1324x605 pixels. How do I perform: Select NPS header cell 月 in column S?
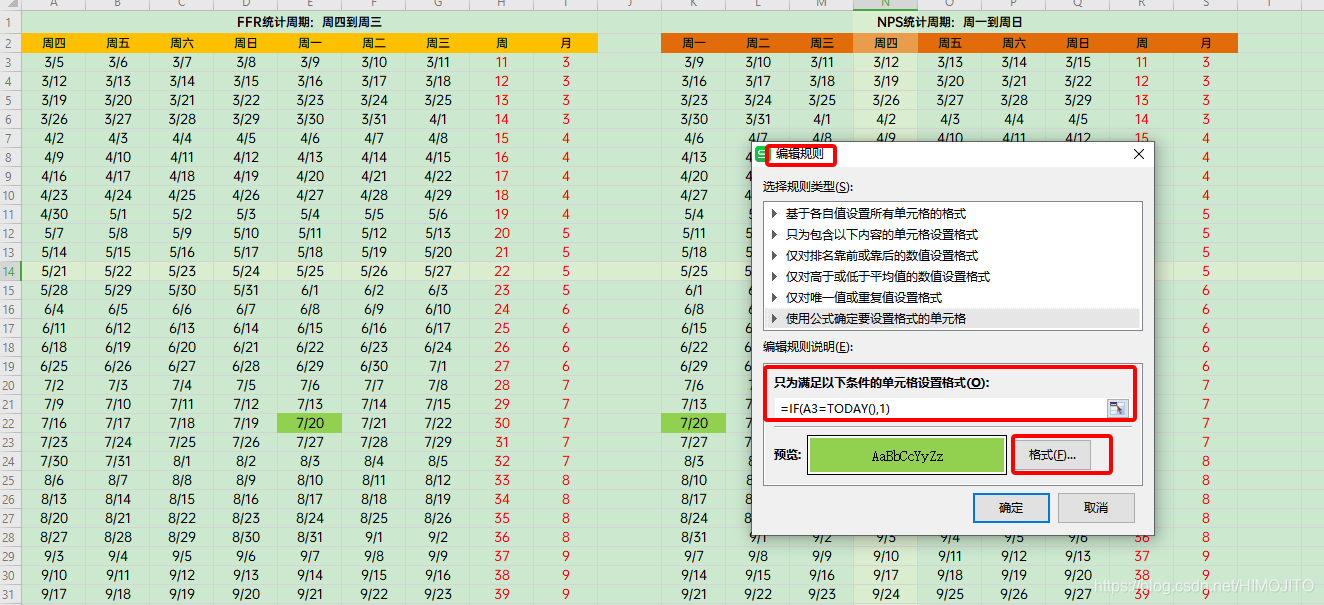tap(1206, 43)
